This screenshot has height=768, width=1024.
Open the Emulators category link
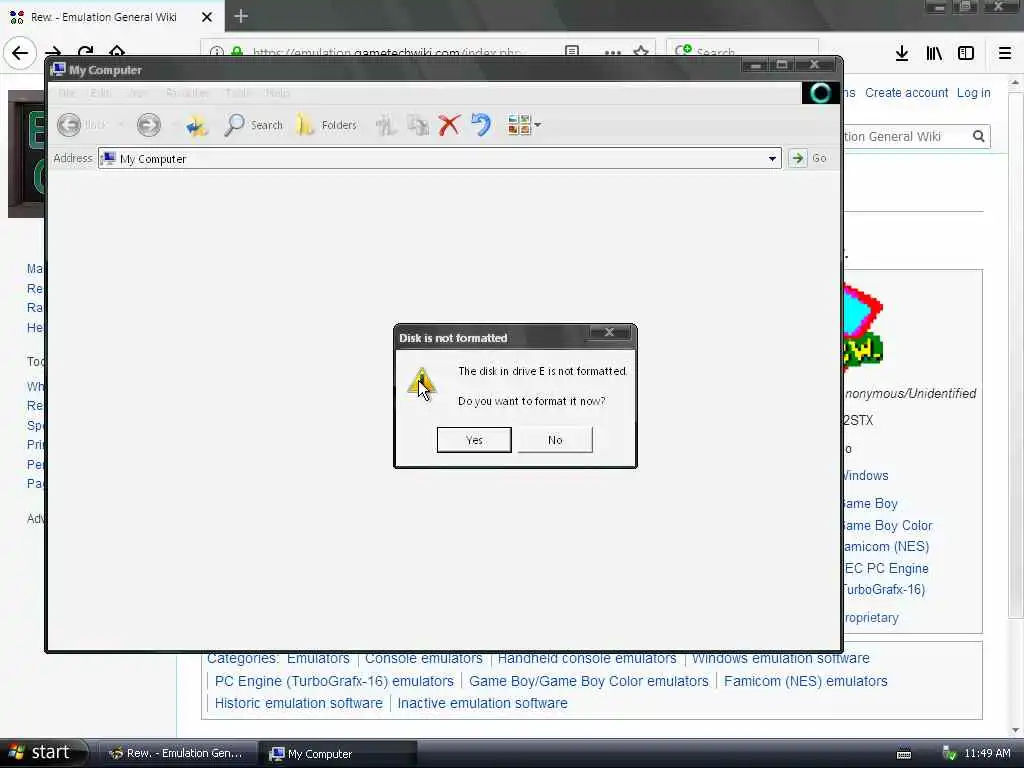(x=318, y=658)
